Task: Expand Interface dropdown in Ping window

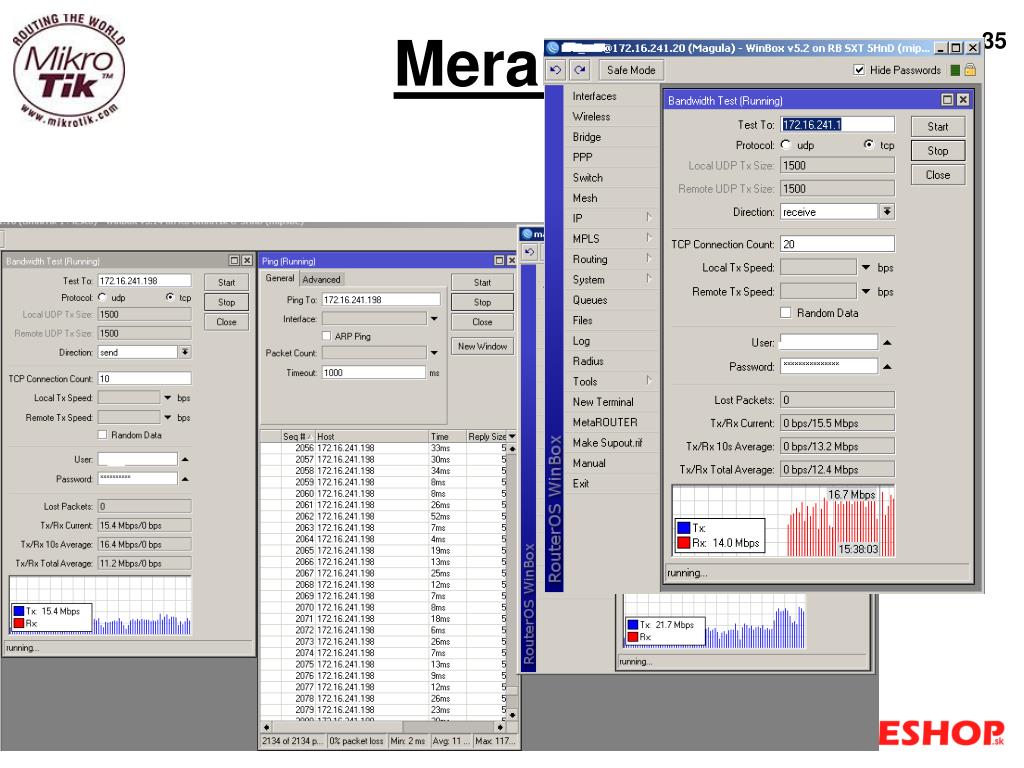Action: [434, 319]
